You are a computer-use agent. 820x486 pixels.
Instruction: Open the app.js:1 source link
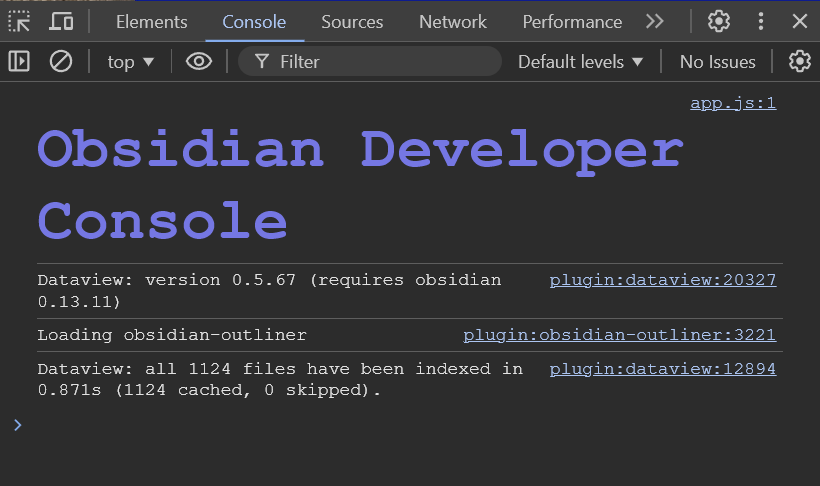point(733,103)
